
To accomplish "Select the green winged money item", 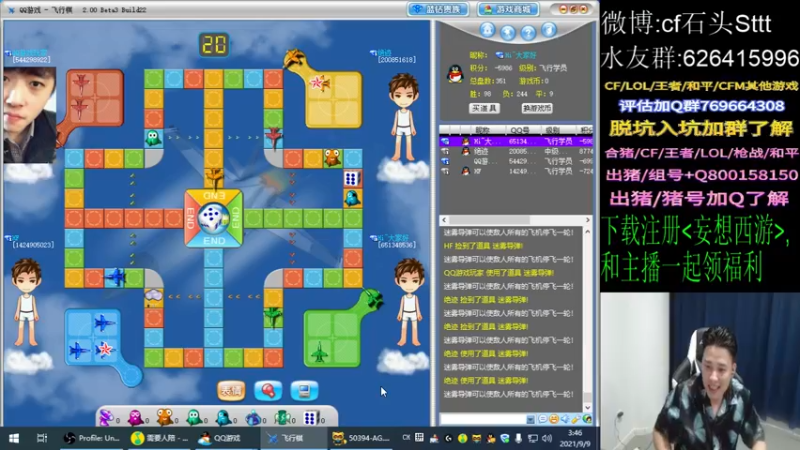I will (x=282, y=418).
